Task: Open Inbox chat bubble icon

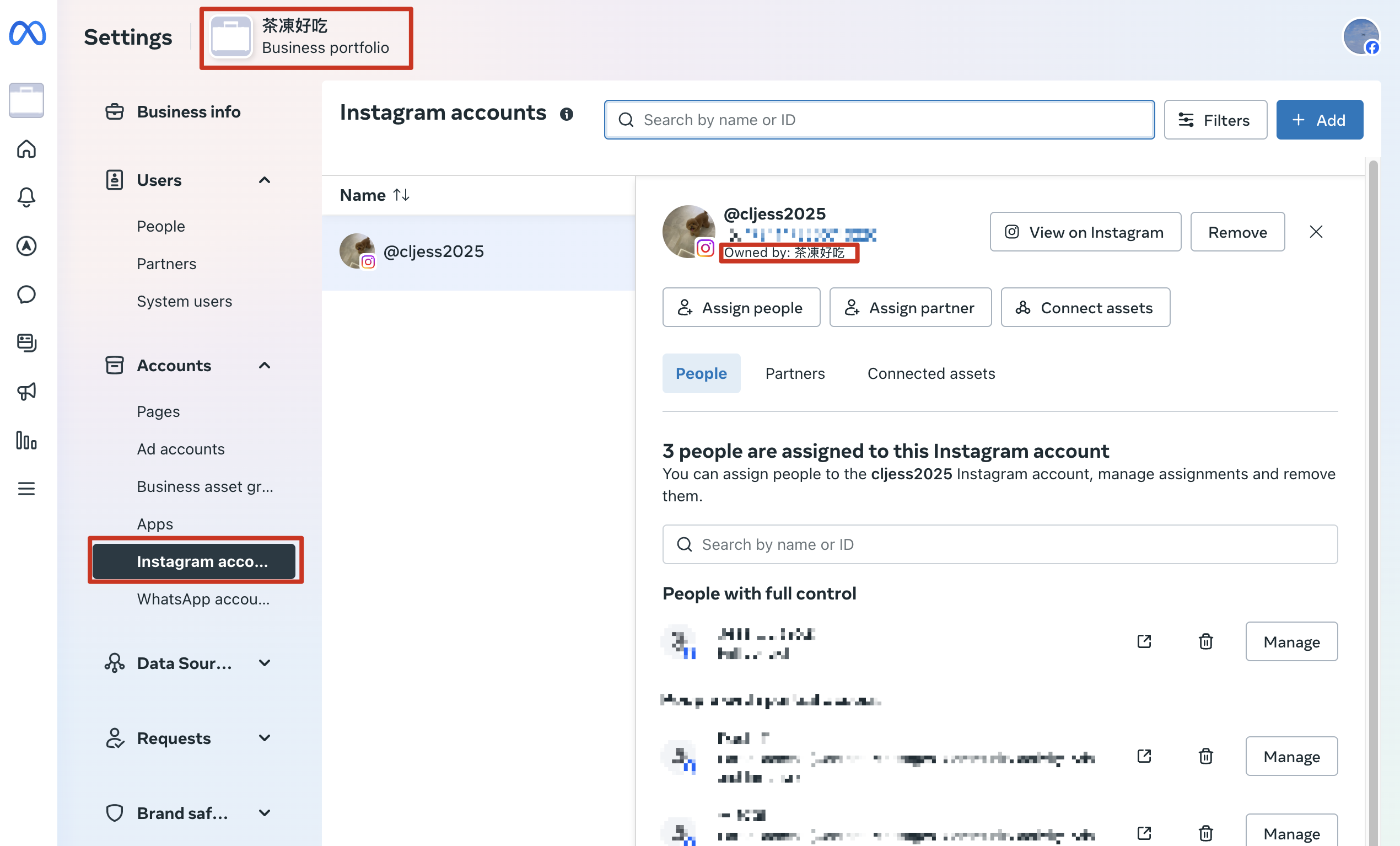Action: [26, 295]
